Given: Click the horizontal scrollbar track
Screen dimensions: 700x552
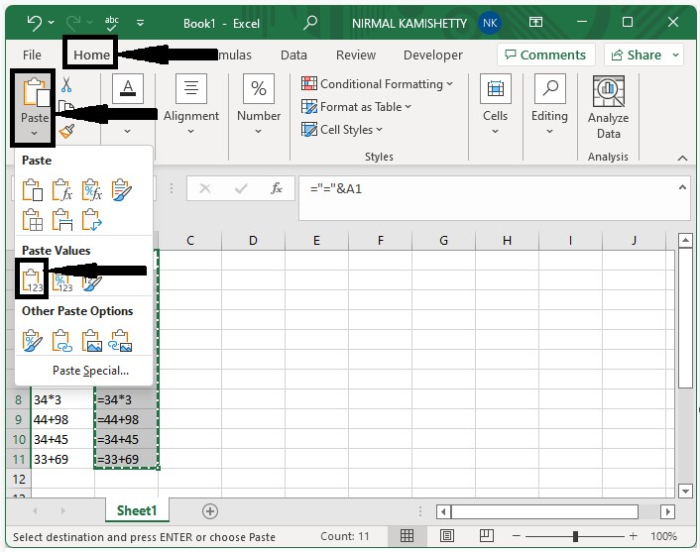Looking at the screenshot, I should point(545,511).
